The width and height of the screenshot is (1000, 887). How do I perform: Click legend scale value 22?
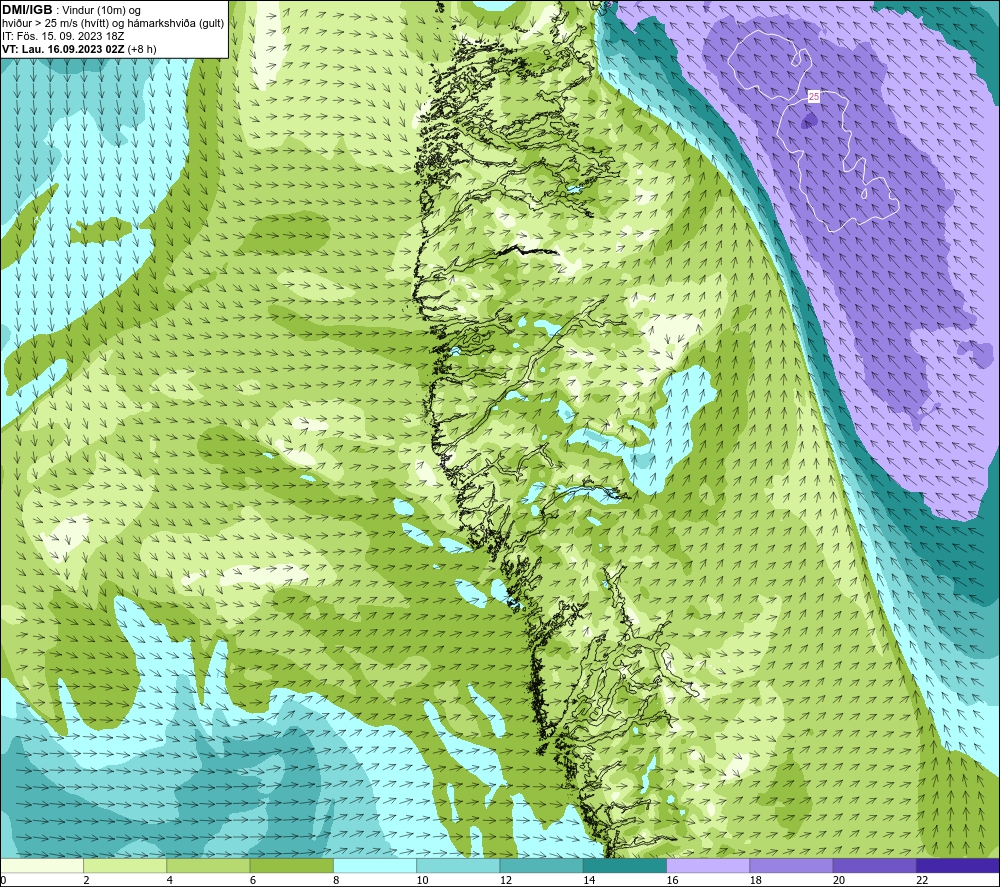coord(922,880)
